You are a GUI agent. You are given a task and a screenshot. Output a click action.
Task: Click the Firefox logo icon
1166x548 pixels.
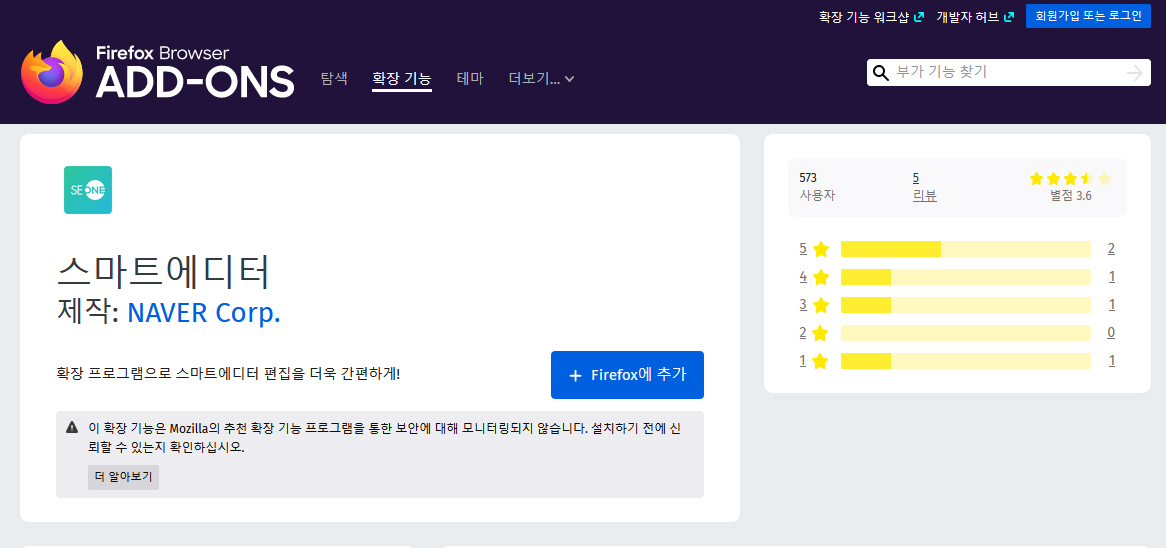52,72
